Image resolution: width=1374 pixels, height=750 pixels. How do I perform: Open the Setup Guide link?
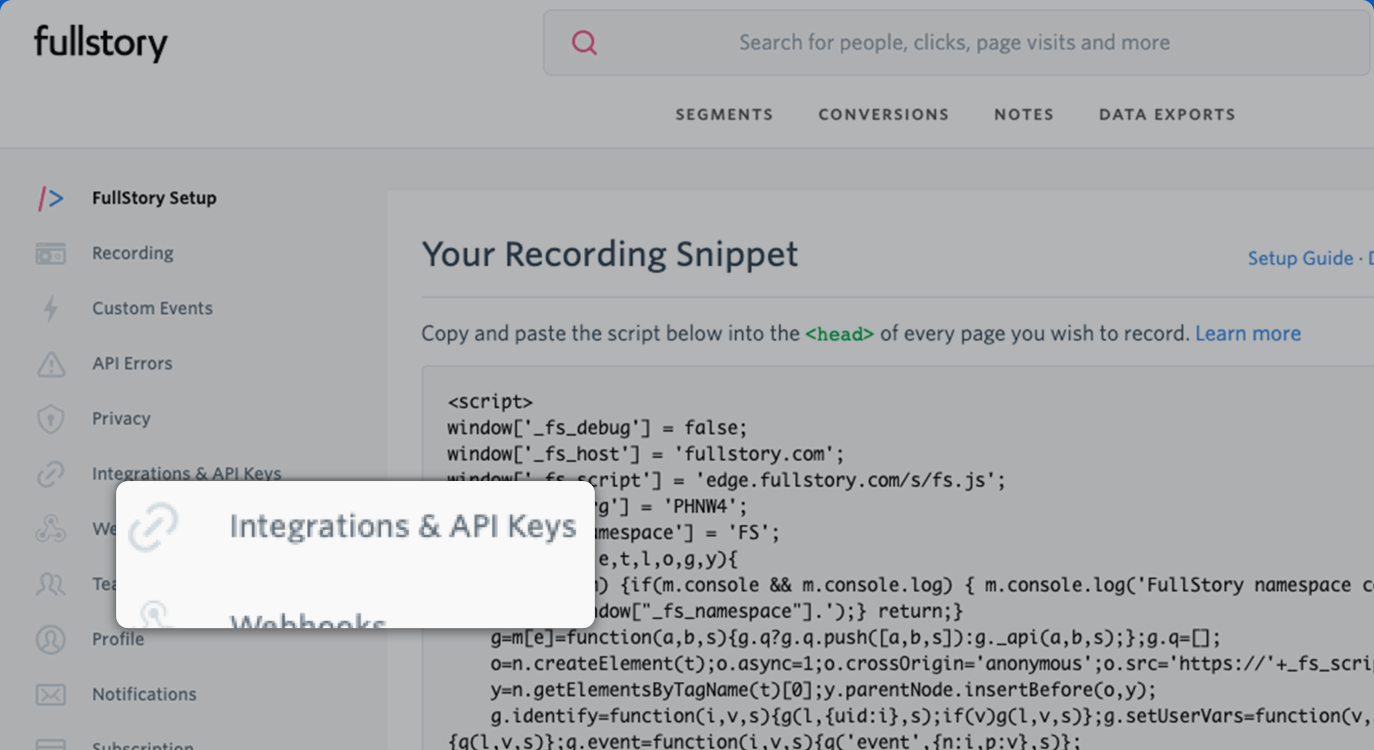[1300, 258]
